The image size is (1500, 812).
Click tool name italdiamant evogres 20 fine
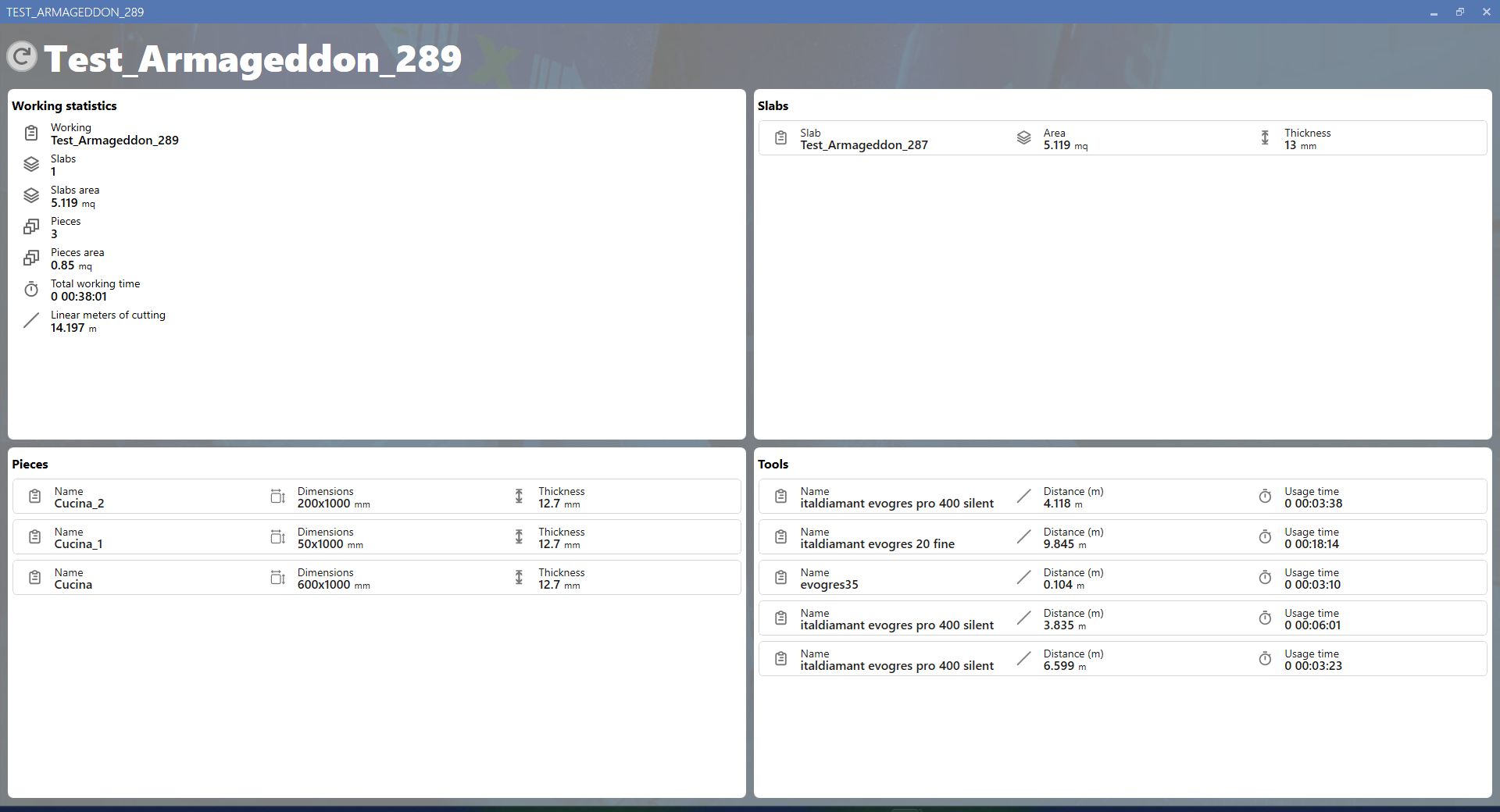coord(877,544)
